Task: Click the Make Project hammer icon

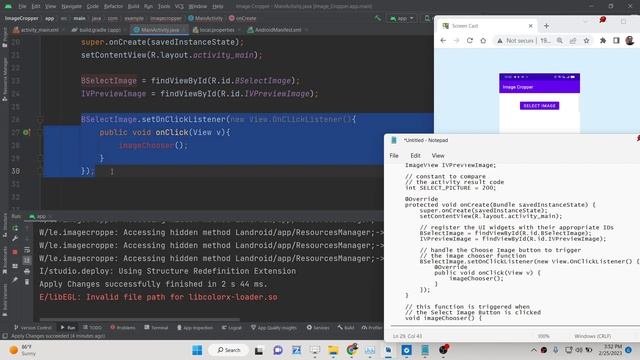Action: point(378,18)
